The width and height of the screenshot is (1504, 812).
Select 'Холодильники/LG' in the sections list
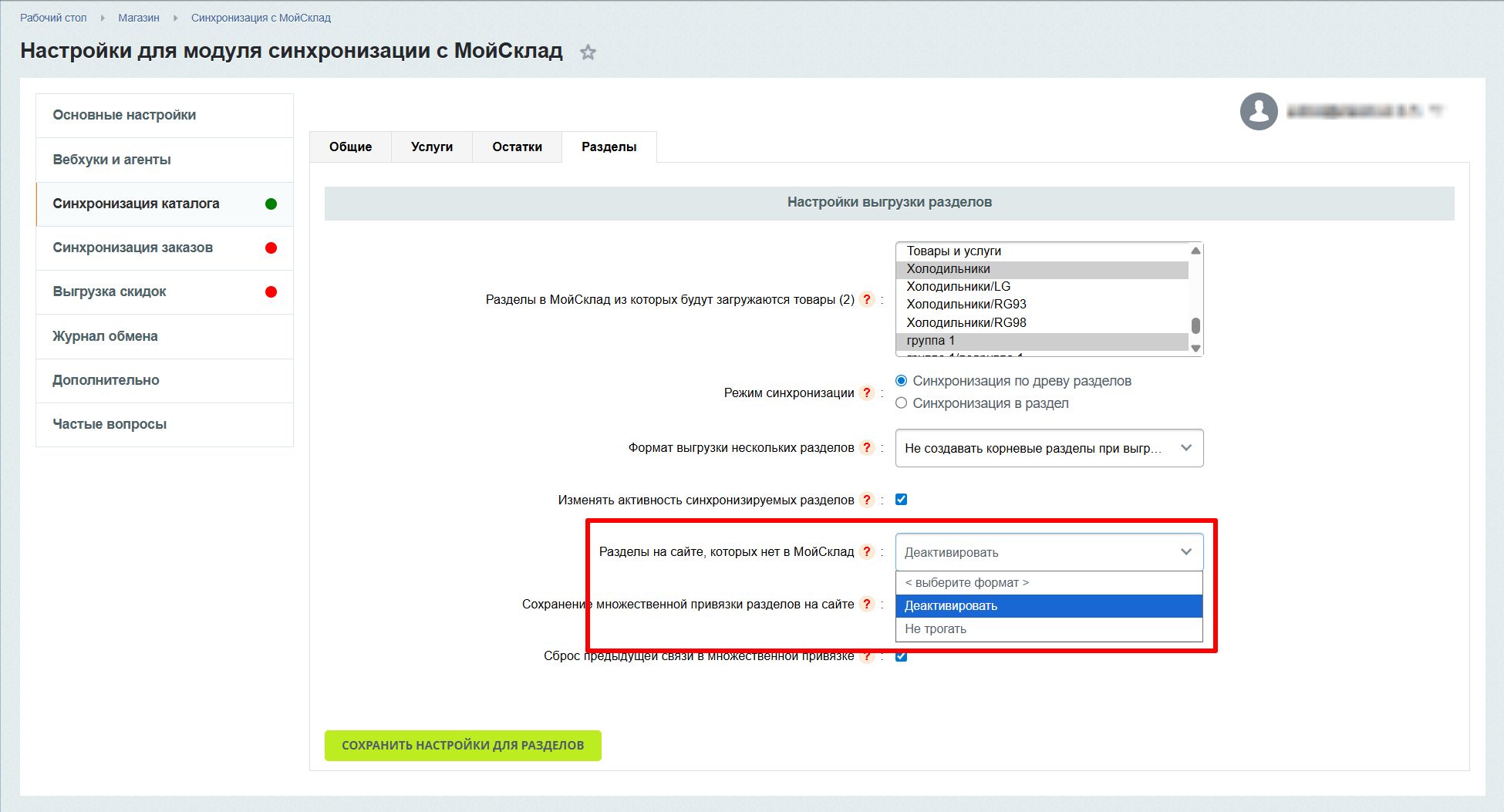pyautogui.click(x=1042, y=287)
